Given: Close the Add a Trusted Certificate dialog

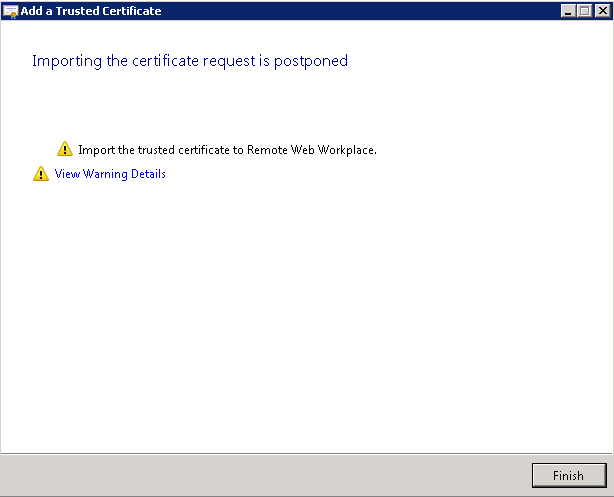Looking at the screenshot, I should [601, 10].
